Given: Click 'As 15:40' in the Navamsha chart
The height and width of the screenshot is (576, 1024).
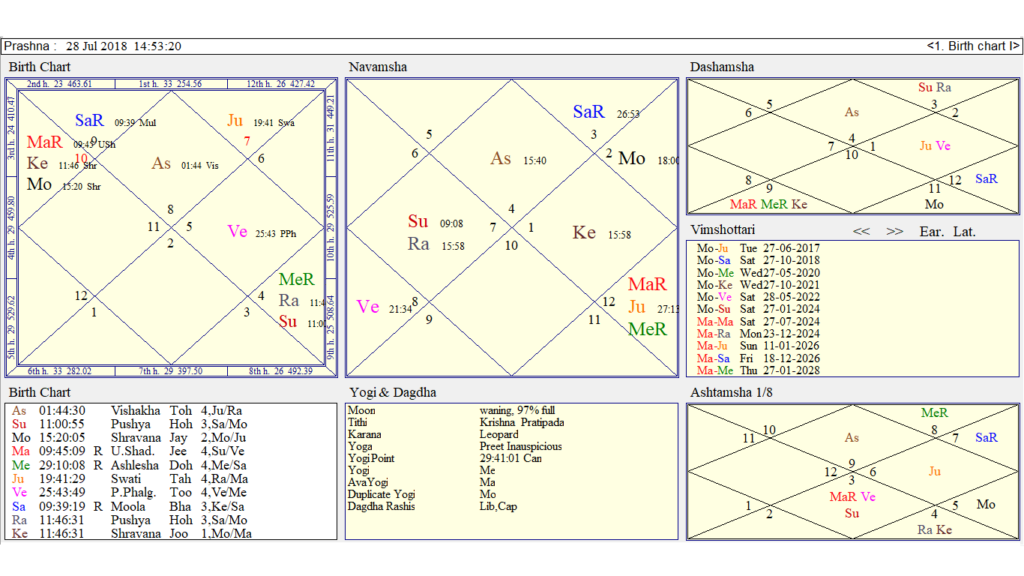Looking at the screenshot, I should 519,159.
